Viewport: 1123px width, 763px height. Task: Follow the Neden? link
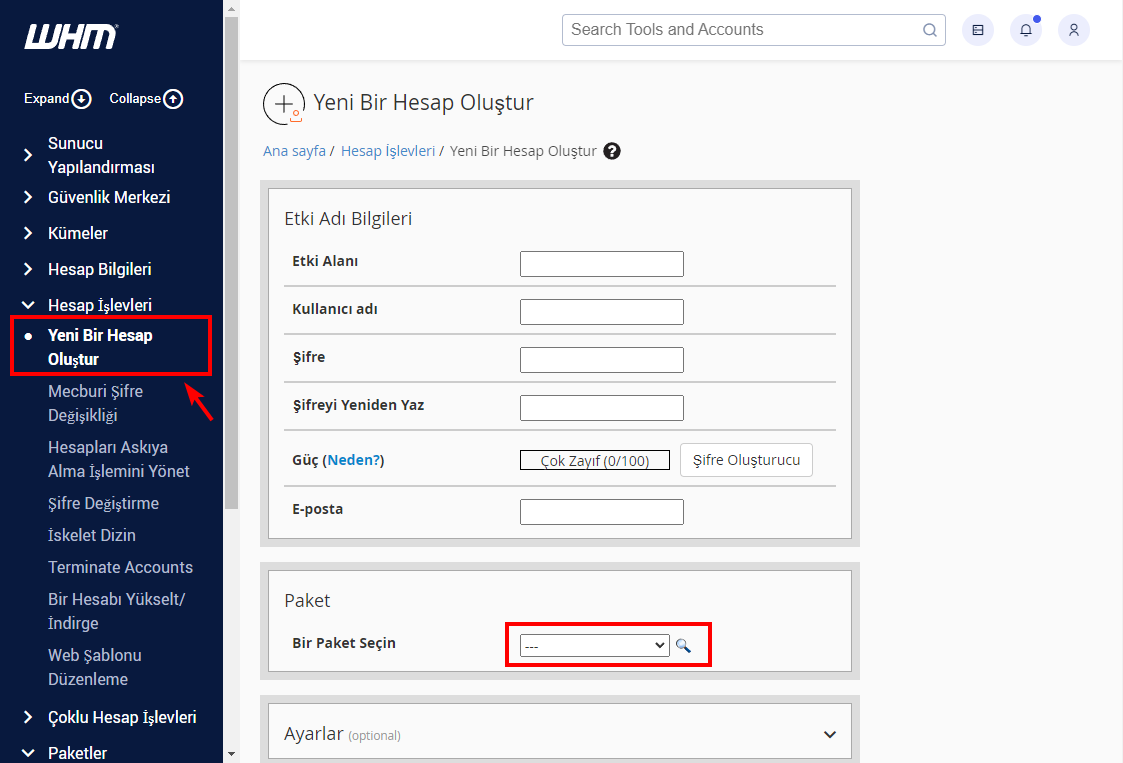point(353,460)
